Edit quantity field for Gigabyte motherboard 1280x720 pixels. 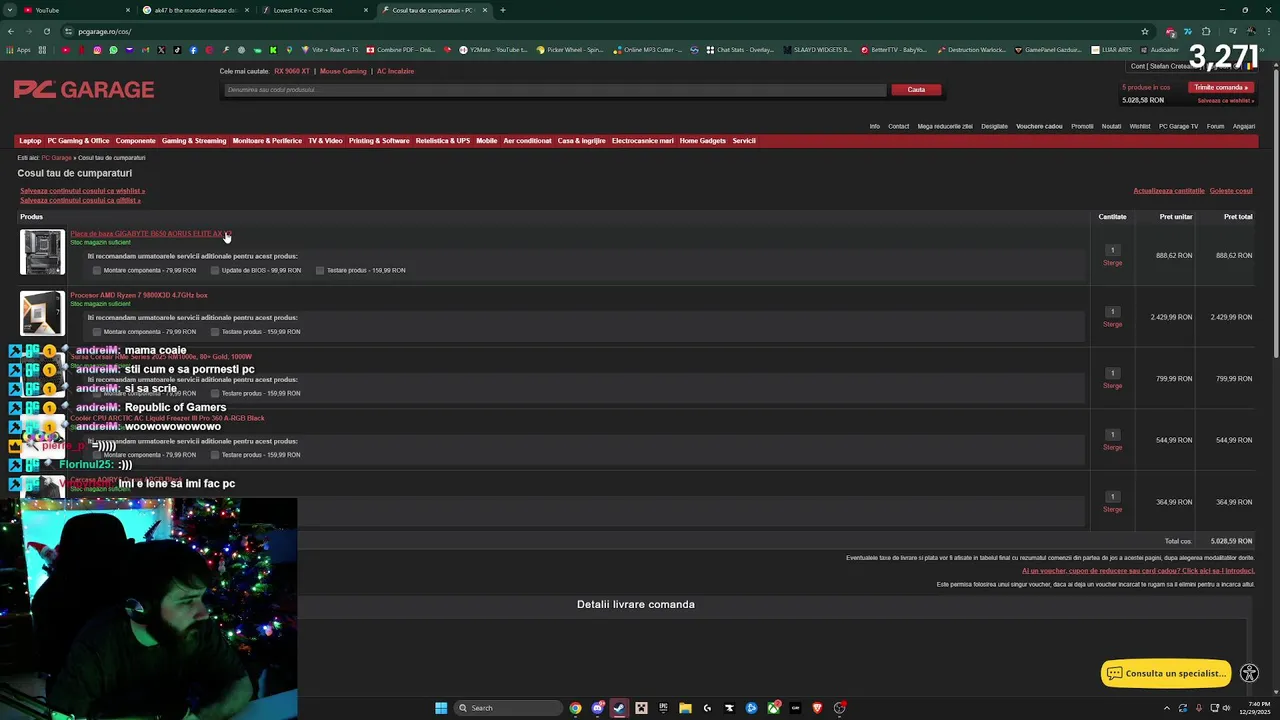1112,250
